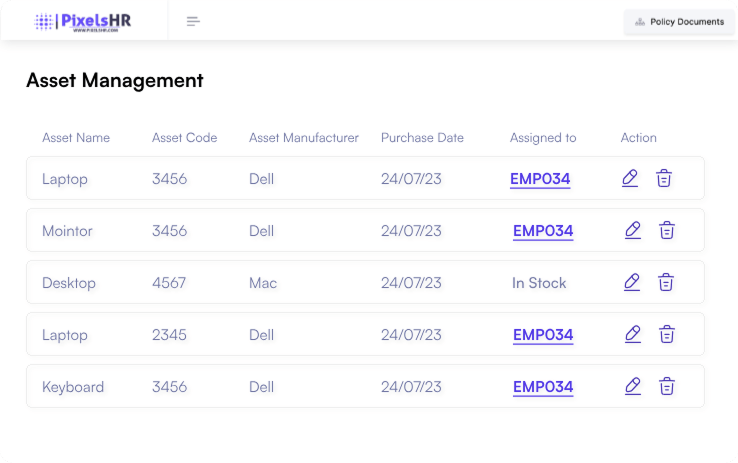Open EMP034 link in Mointor row

tap(543, 231)
